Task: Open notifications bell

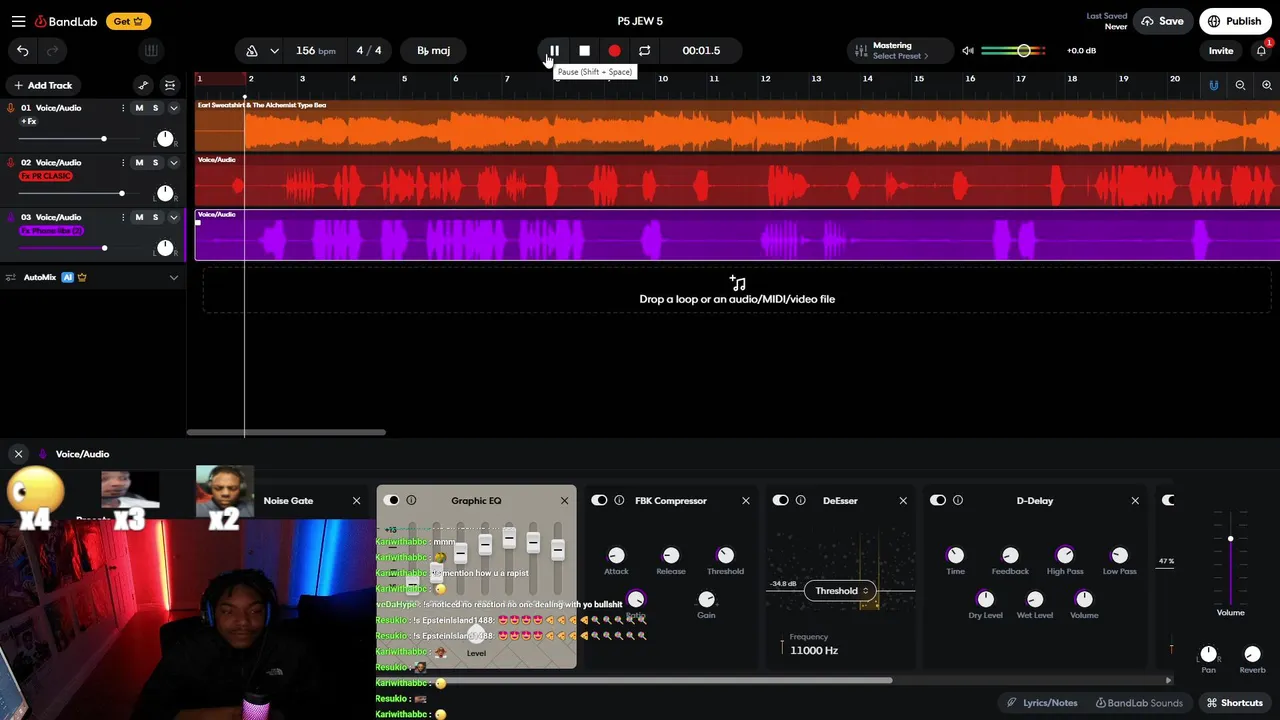Action: [1262, 51]
